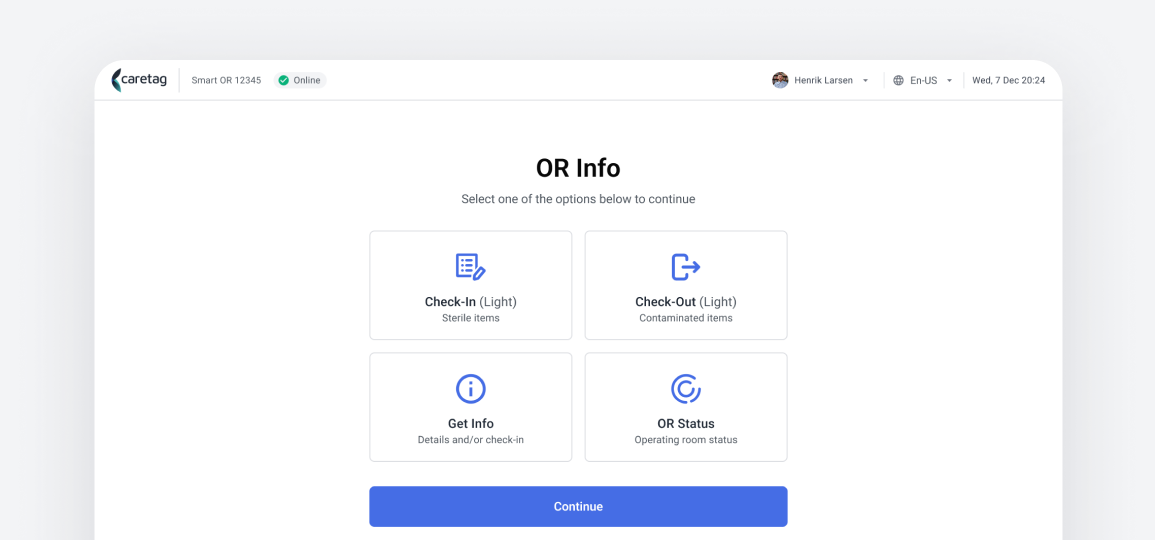
Task: Click the Details and/or check-in subtitle
Action: pos(471,440)
